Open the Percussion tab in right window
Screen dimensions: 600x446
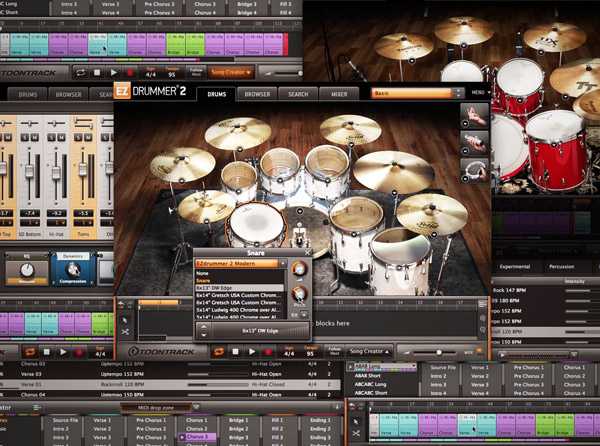(561, 267)
